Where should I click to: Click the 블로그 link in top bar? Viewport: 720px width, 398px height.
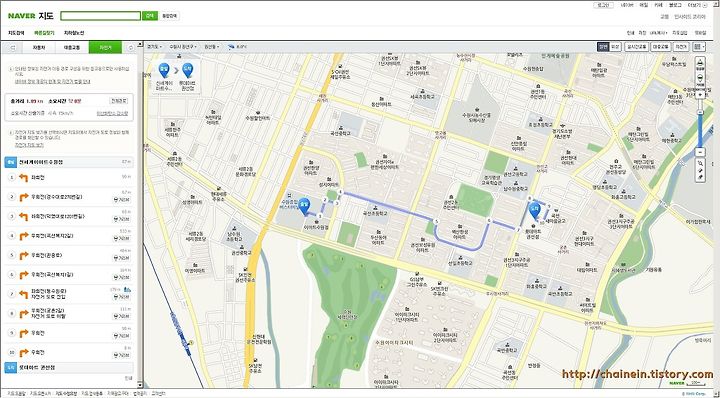[675, 5]
